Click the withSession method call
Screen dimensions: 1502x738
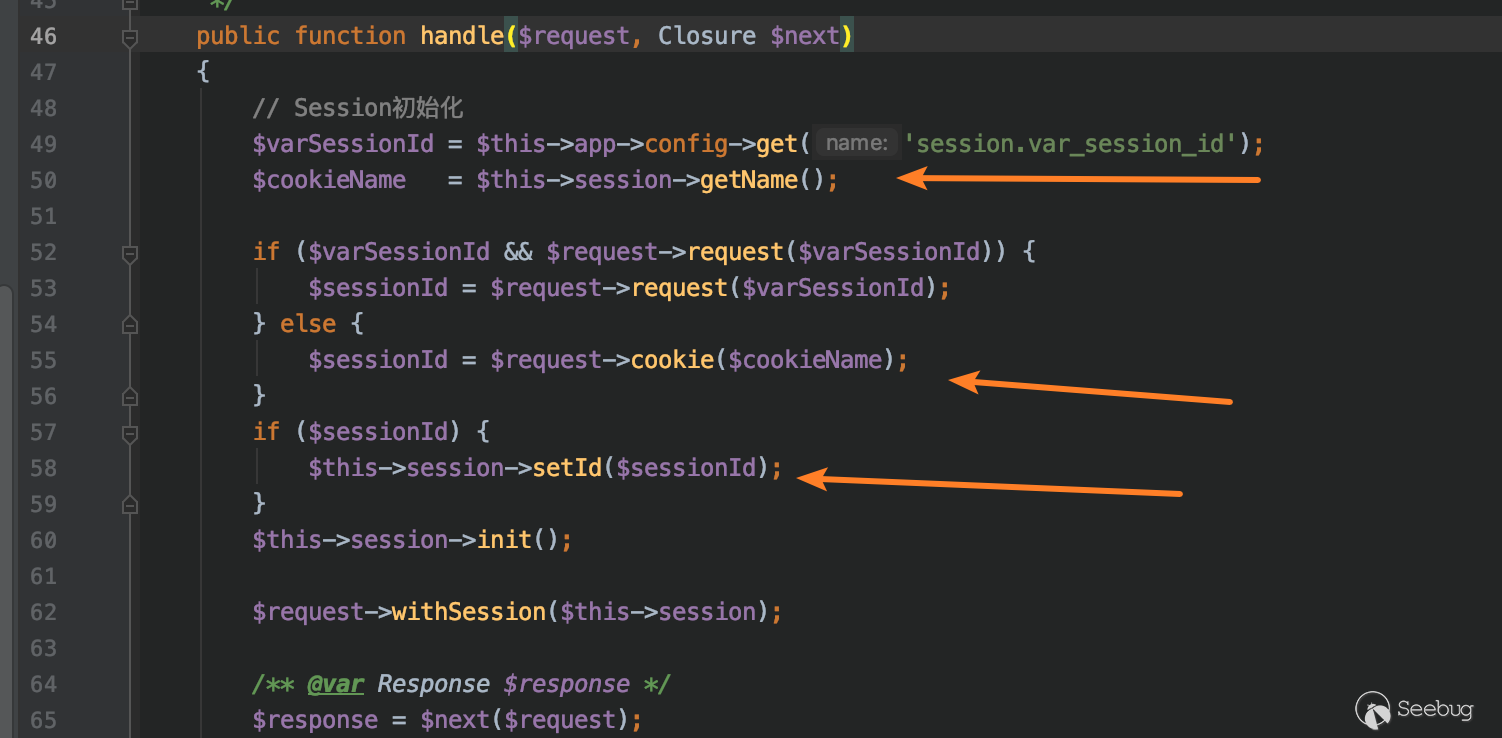(x=468, y=612)
